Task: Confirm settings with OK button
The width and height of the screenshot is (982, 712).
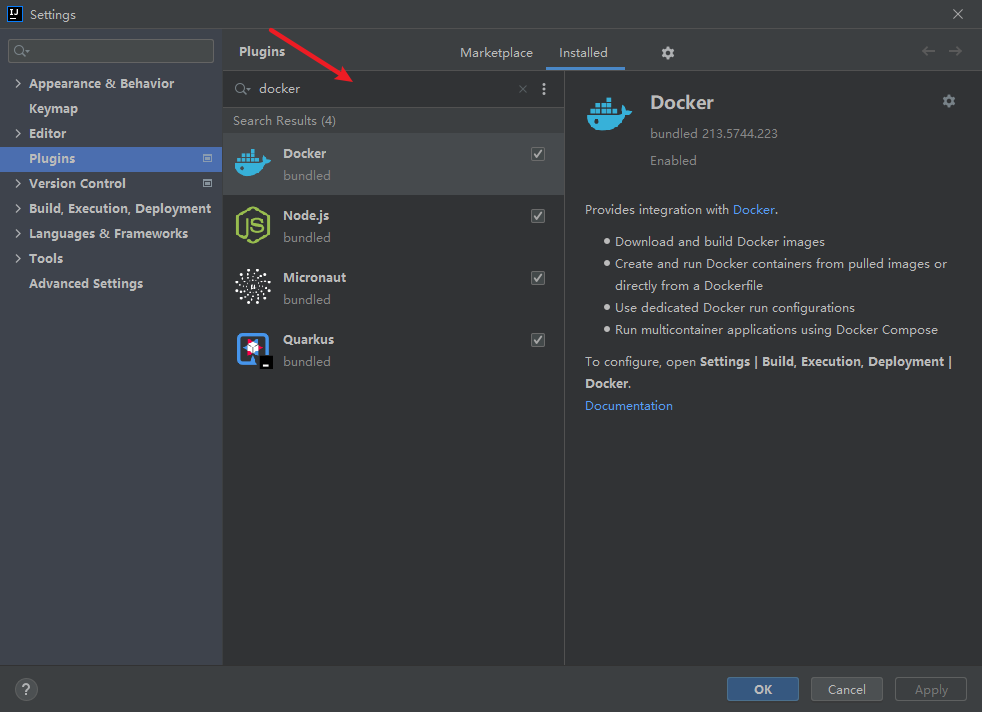Action: click(762, 689)
